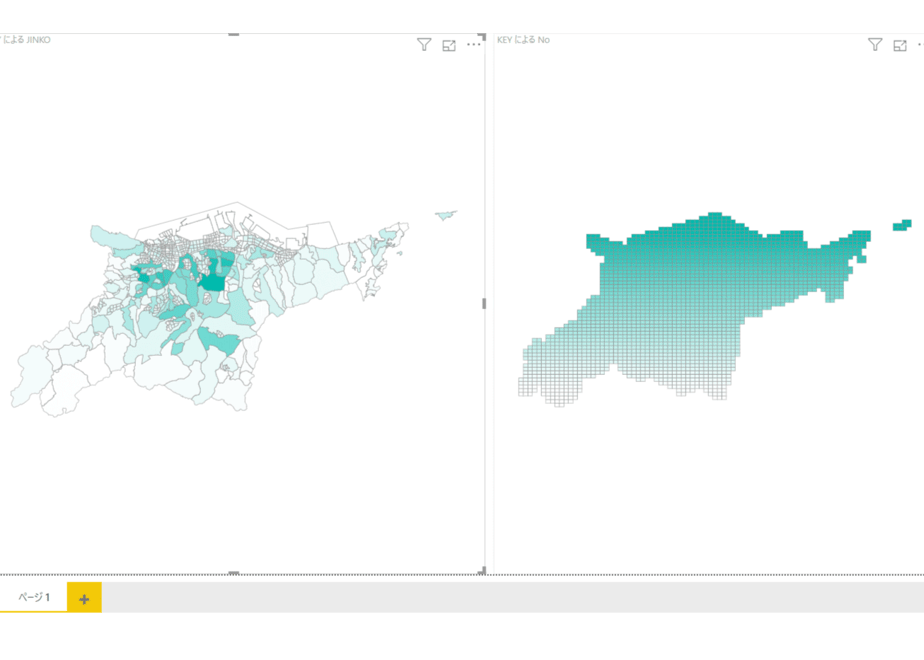
Task: Open filter icon on KEY による No visual
Action: pos(875,45)
